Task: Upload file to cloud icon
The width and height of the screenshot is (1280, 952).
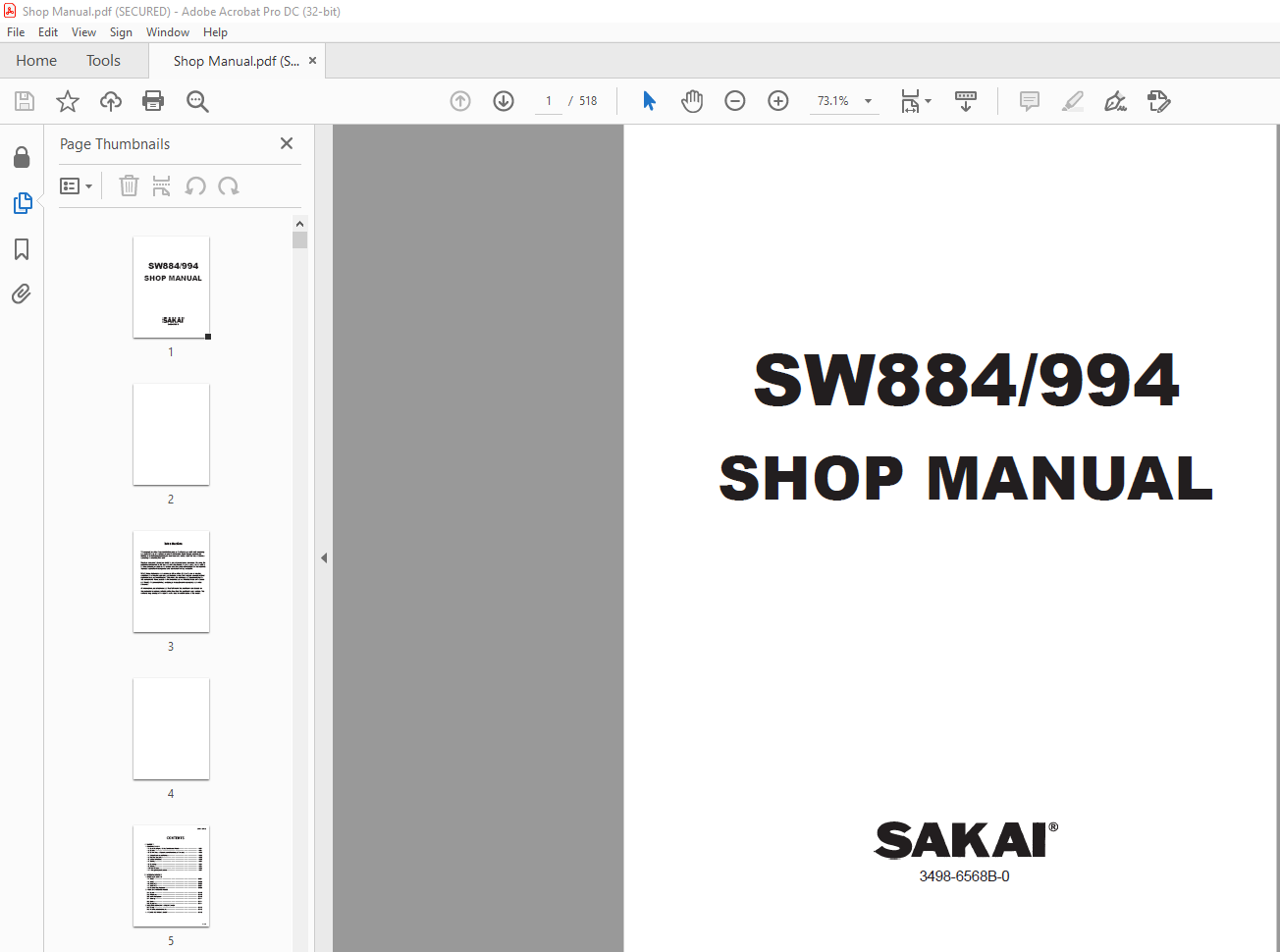Action: coord(111,101)
